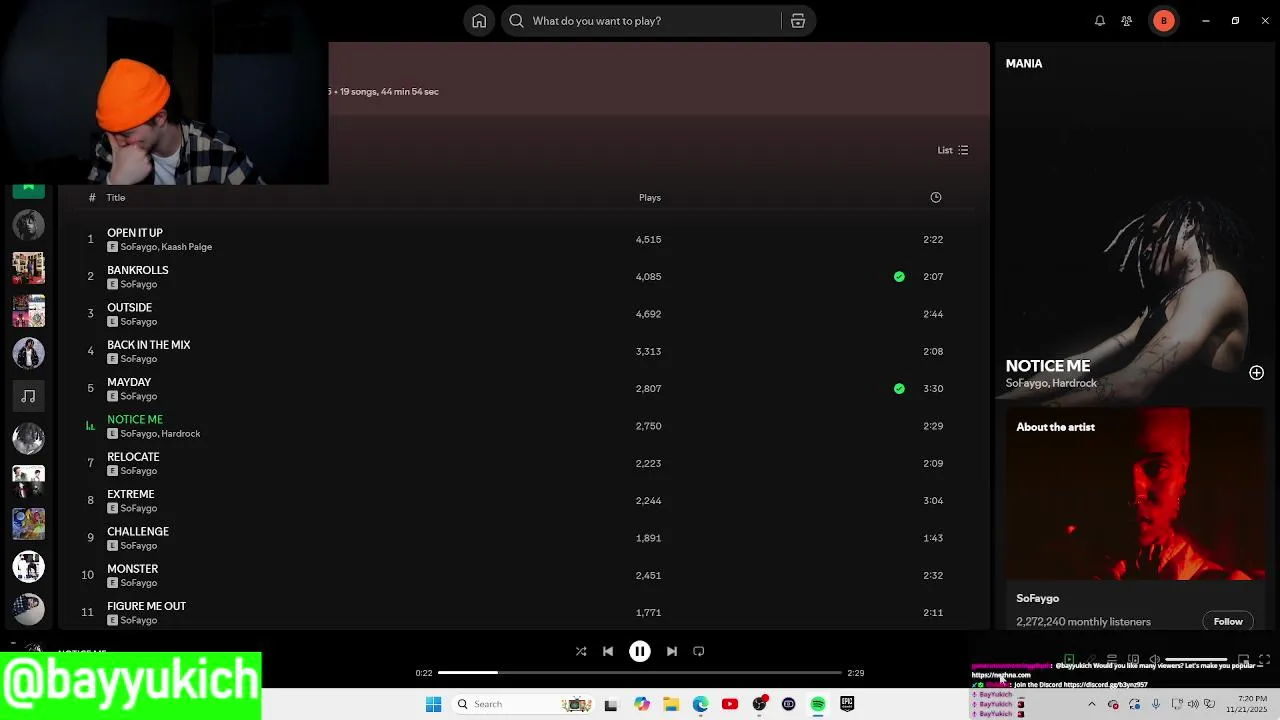Click the 'Plays' column header
The height and width of the screenshot is (720, 1280).
point(650,198)
